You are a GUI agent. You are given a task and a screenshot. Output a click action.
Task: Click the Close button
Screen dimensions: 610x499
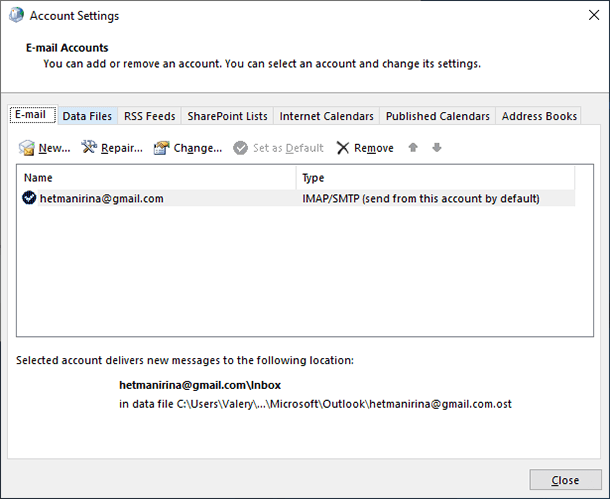pyautogui.click(x=565, y=480)
